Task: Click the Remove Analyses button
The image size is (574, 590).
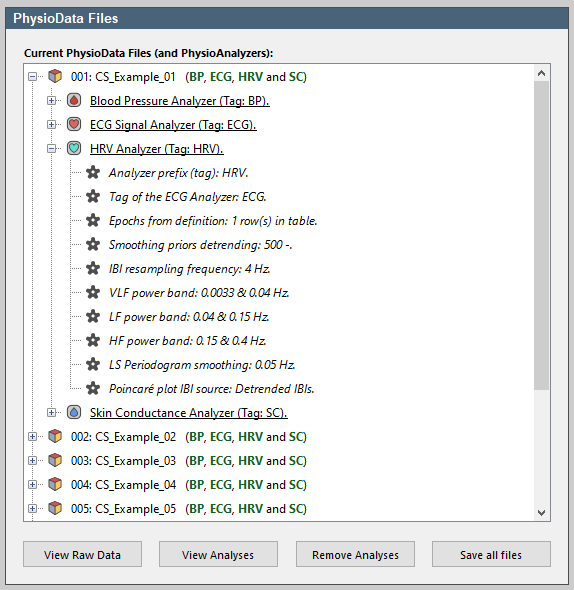Action: click(x=355, y=554)
